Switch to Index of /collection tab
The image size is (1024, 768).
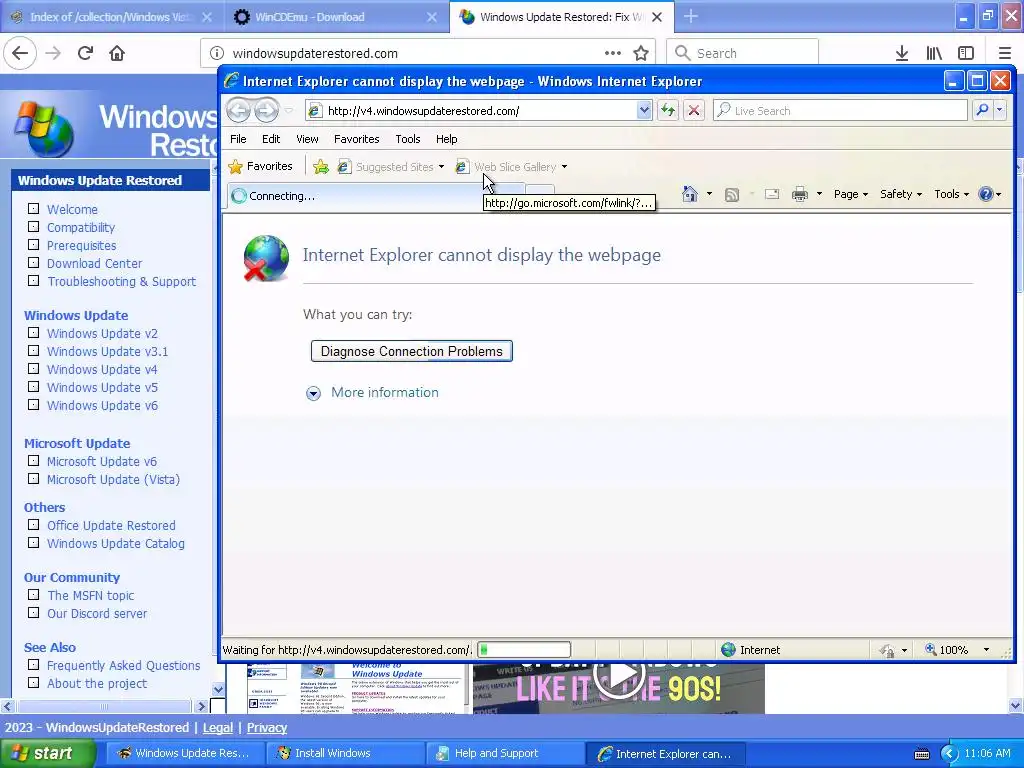pos(112,17)
